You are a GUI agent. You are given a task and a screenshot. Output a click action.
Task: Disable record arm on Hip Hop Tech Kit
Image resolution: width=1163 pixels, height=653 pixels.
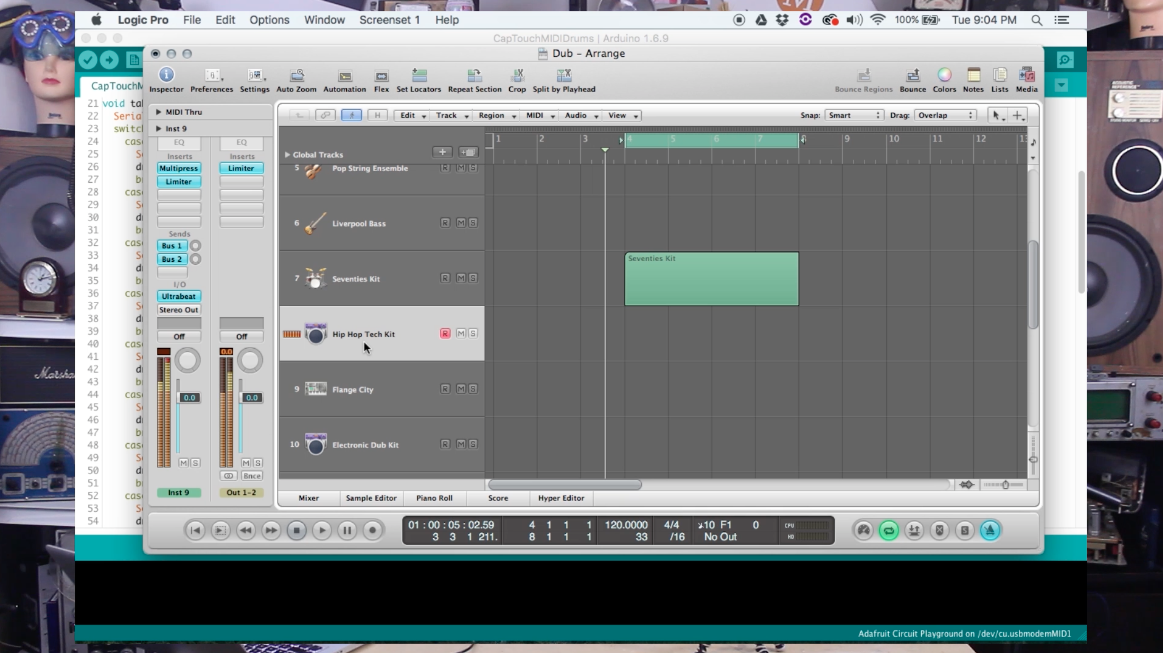445,333
